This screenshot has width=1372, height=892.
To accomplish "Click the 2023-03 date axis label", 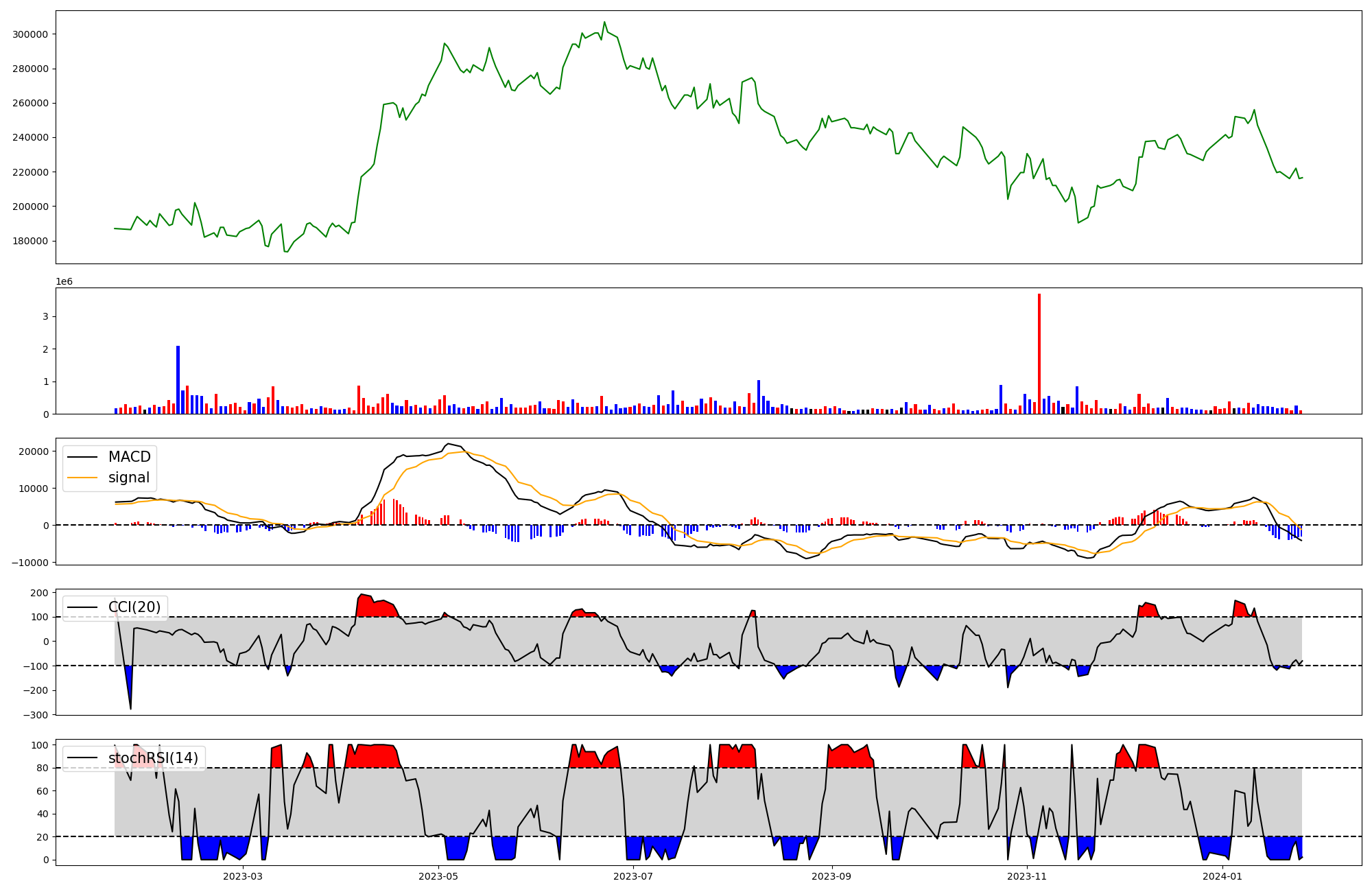I will point(243,876).
